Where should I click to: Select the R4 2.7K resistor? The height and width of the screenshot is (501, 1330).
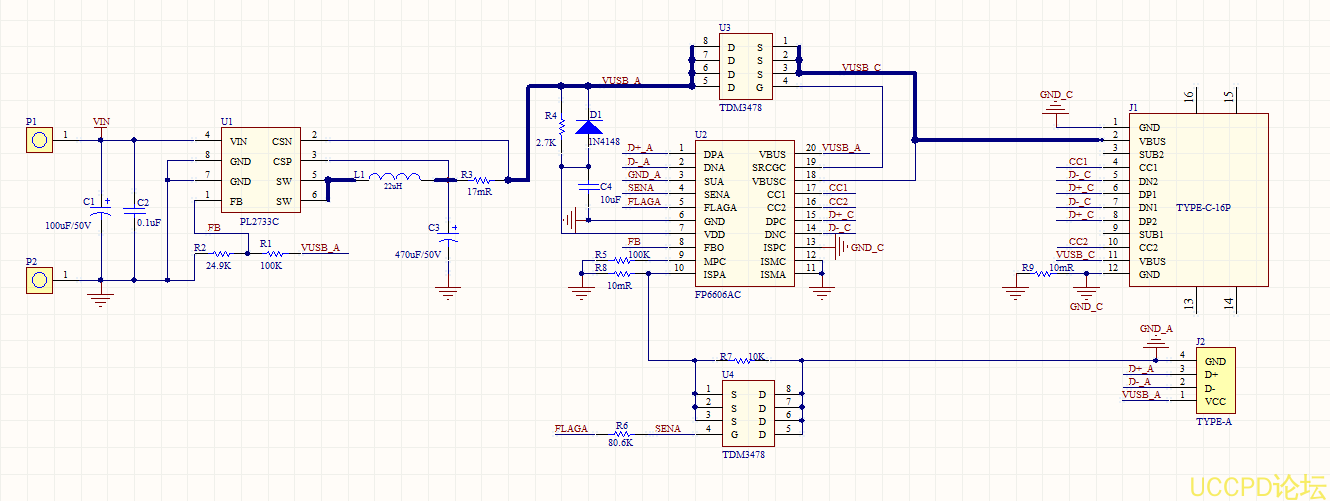click(562, 127)
